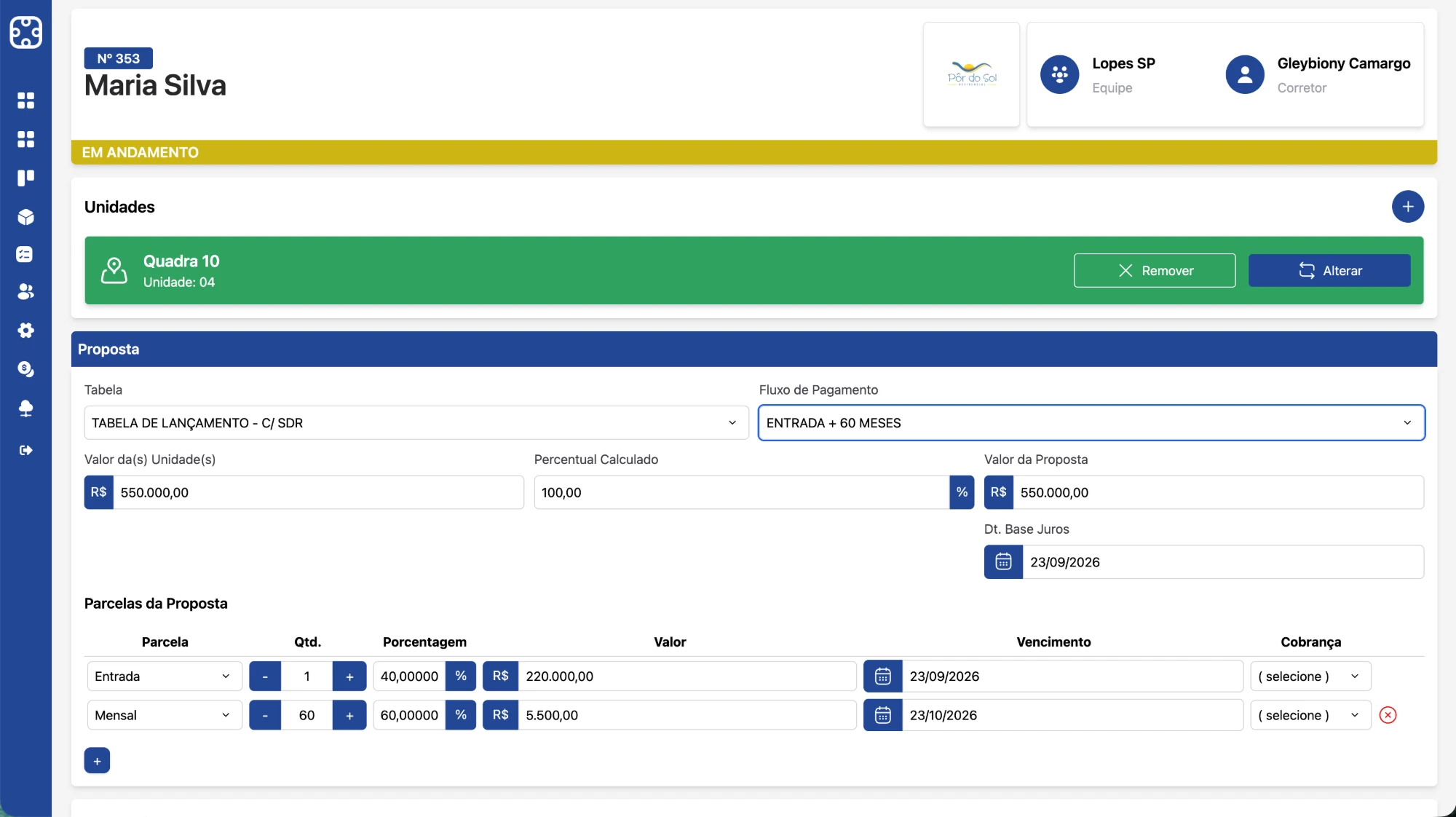Open the app logo at sidebar top

click(25, 32)
